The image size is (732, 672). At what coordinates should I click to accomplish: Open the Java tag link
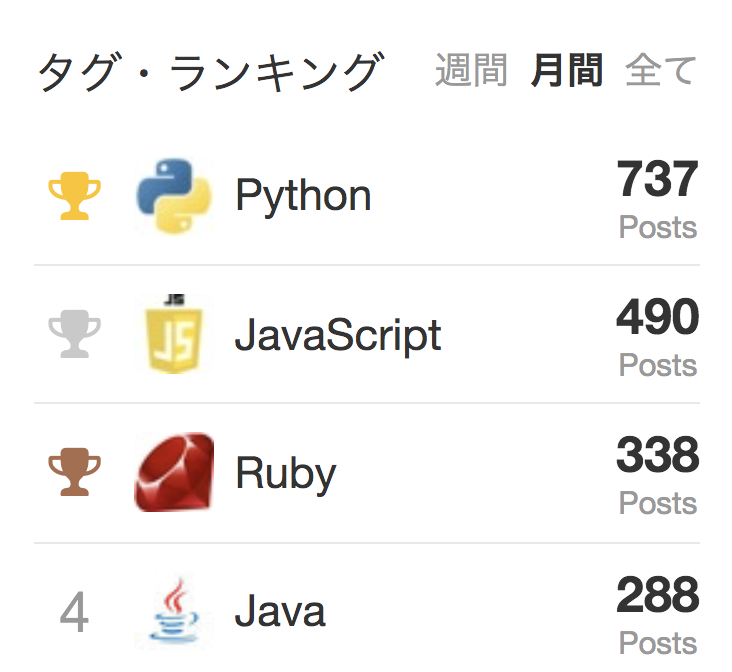pyautogui.click(x=280, y=611)
